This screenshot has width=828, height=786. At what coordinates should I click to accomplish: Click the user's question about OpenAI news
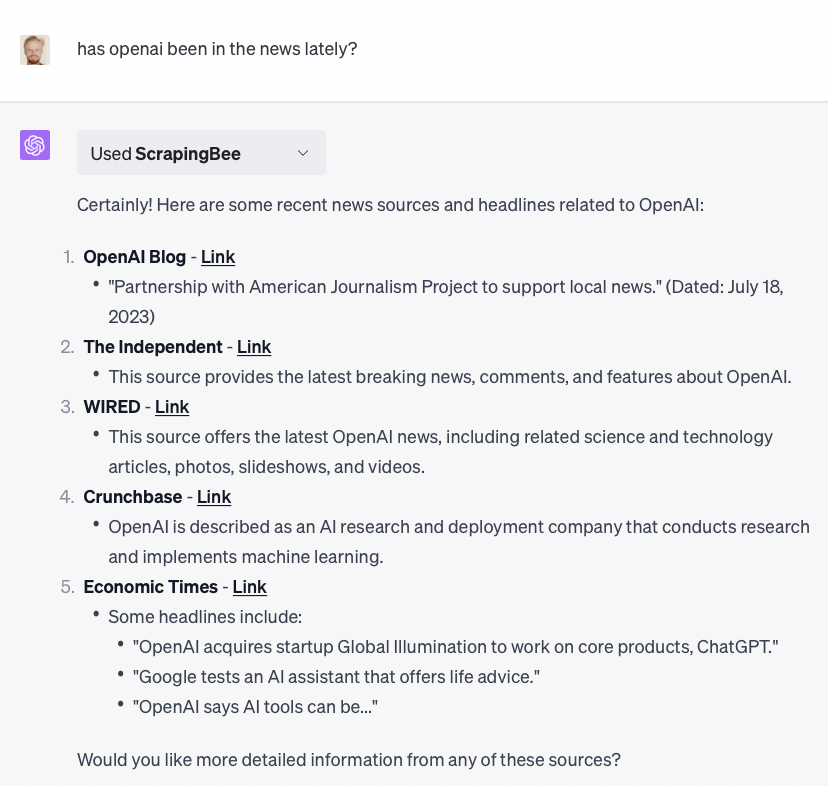218,49
